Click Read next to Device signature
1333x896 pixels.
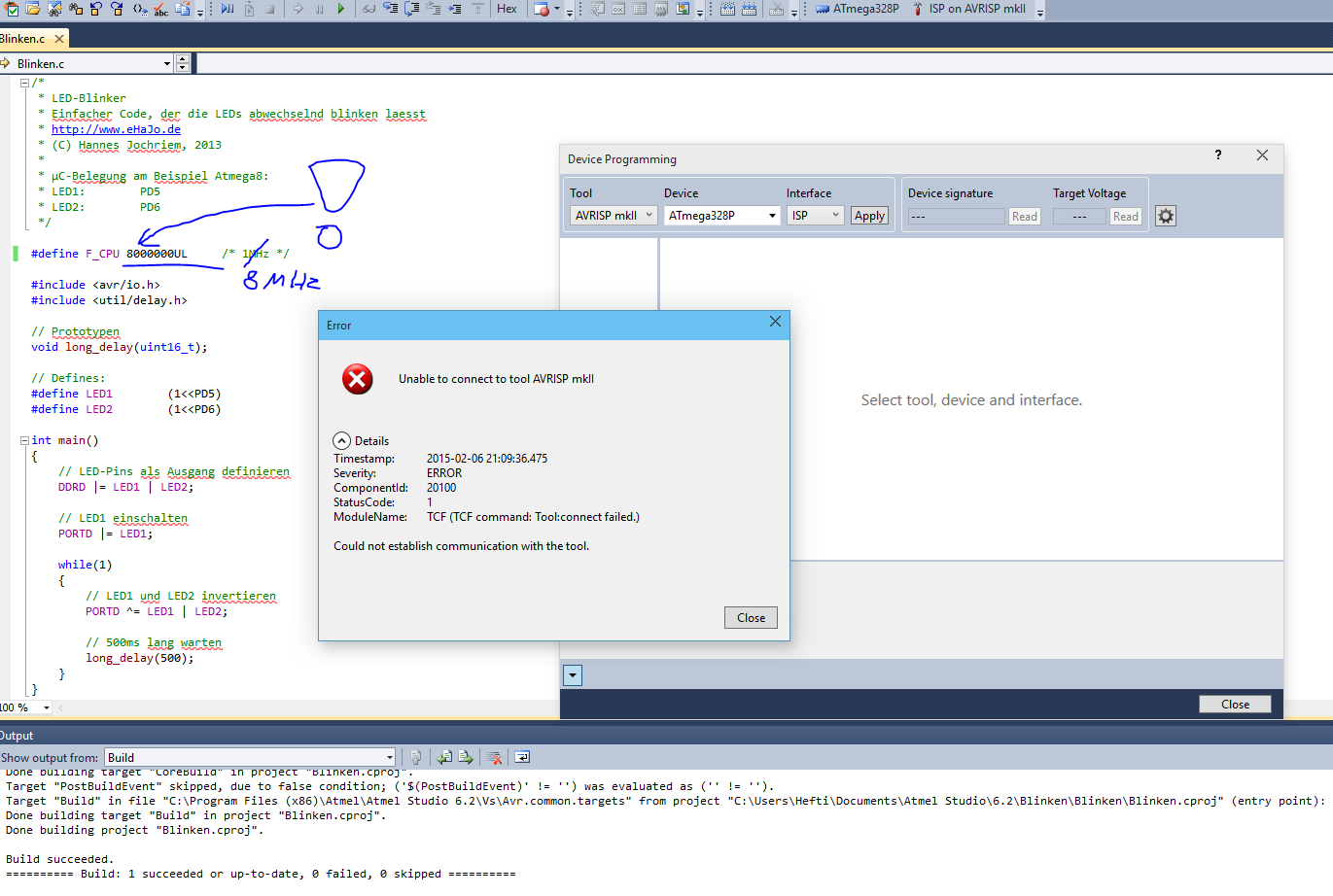[1024, 216]
